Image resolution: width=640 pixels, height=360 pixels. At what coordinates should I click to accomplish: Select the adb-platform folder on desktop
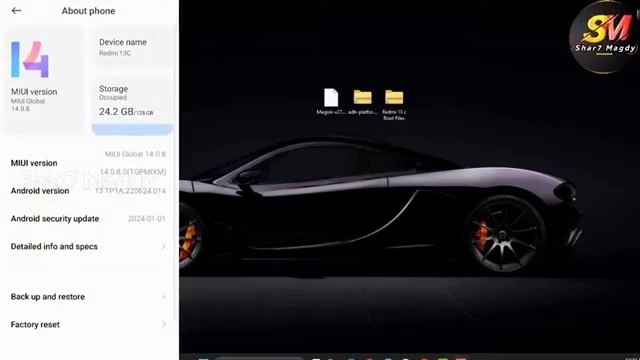tap(362, 102)
